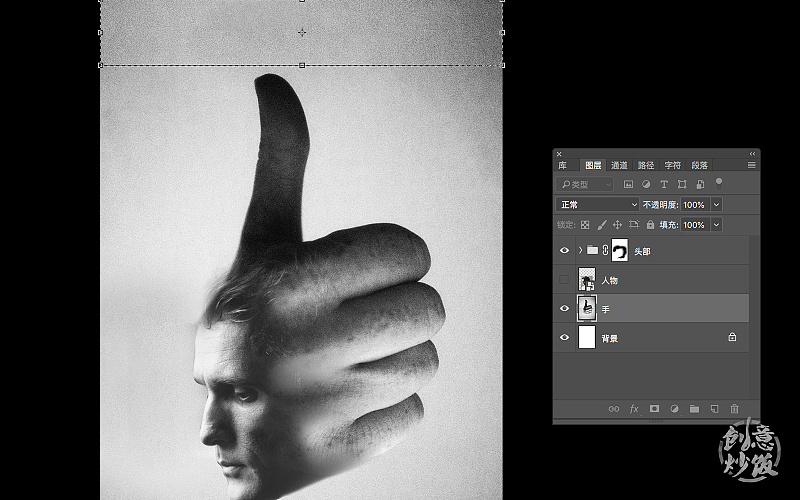Hide the 背景 layer
Screen dimensions: 800x500
tap(565, 338)
